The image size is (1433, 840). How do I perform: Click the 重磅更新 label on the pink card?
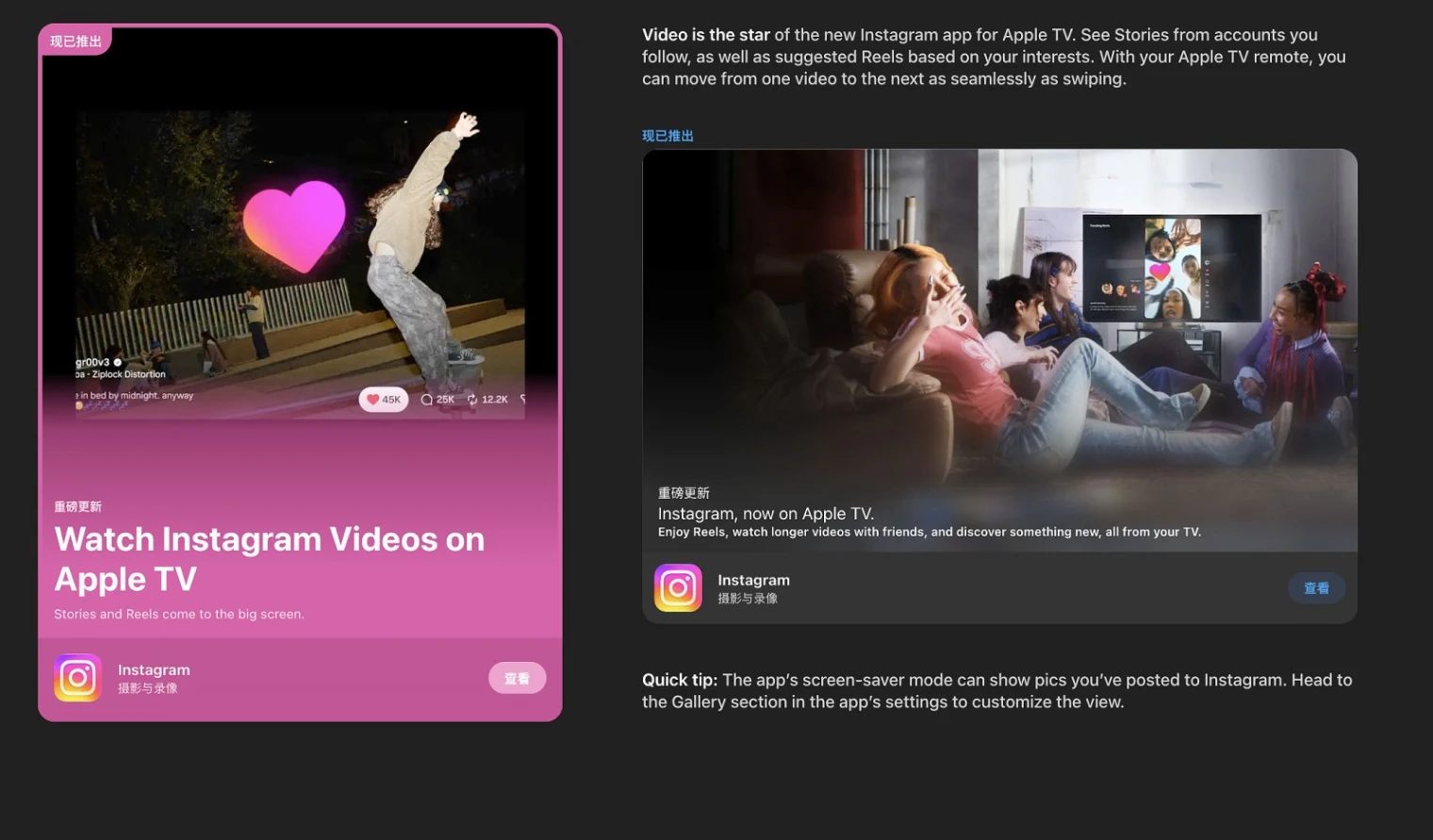pyautogui.click(x=77, y=507)
